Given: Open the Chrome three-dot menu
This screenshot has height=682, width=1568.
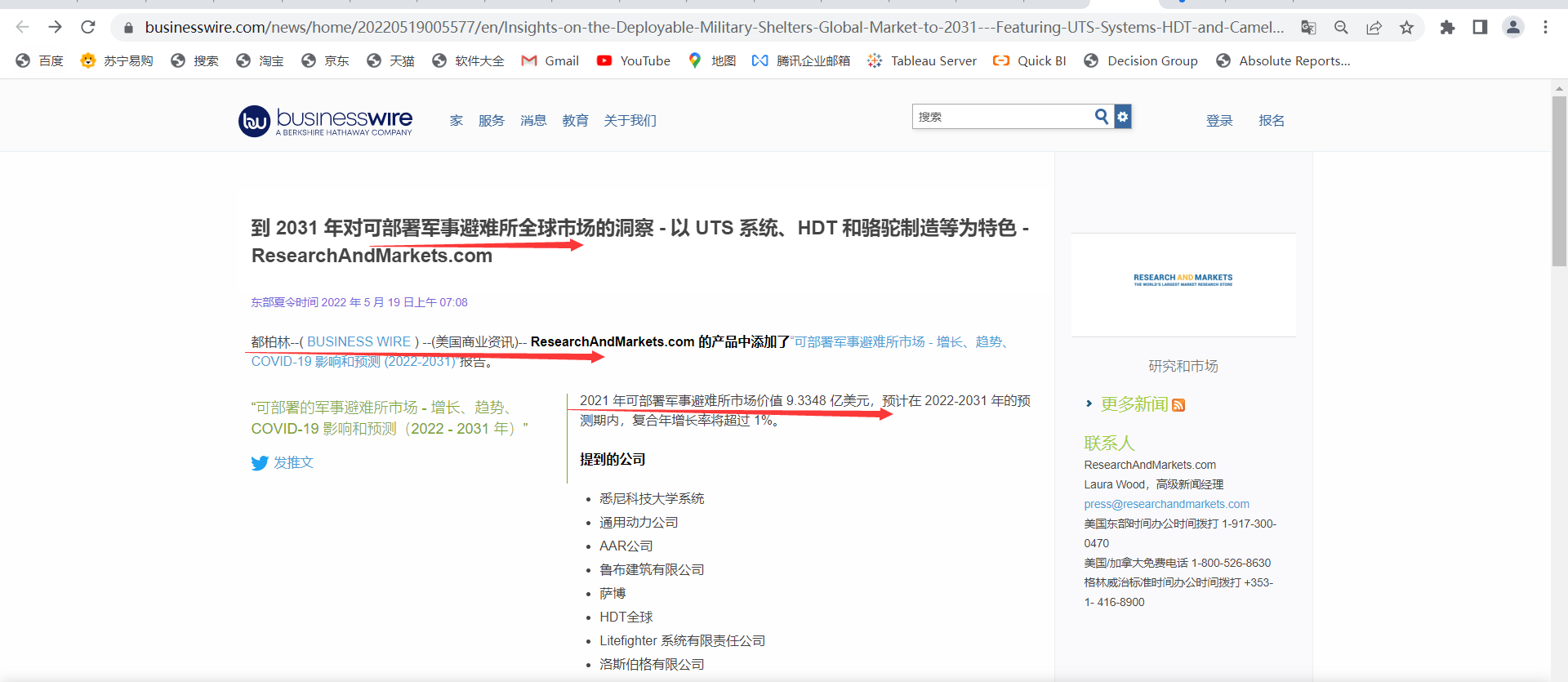Looking at the screenshot, I should 1545,28.
